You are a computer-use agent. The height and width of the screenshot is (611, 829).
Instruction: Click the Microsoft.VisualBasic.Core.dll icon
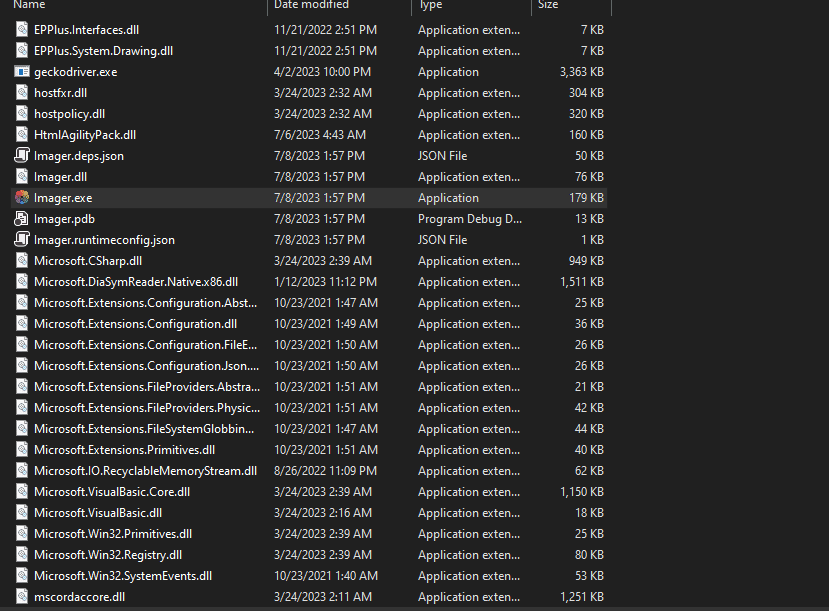[22, 492]
